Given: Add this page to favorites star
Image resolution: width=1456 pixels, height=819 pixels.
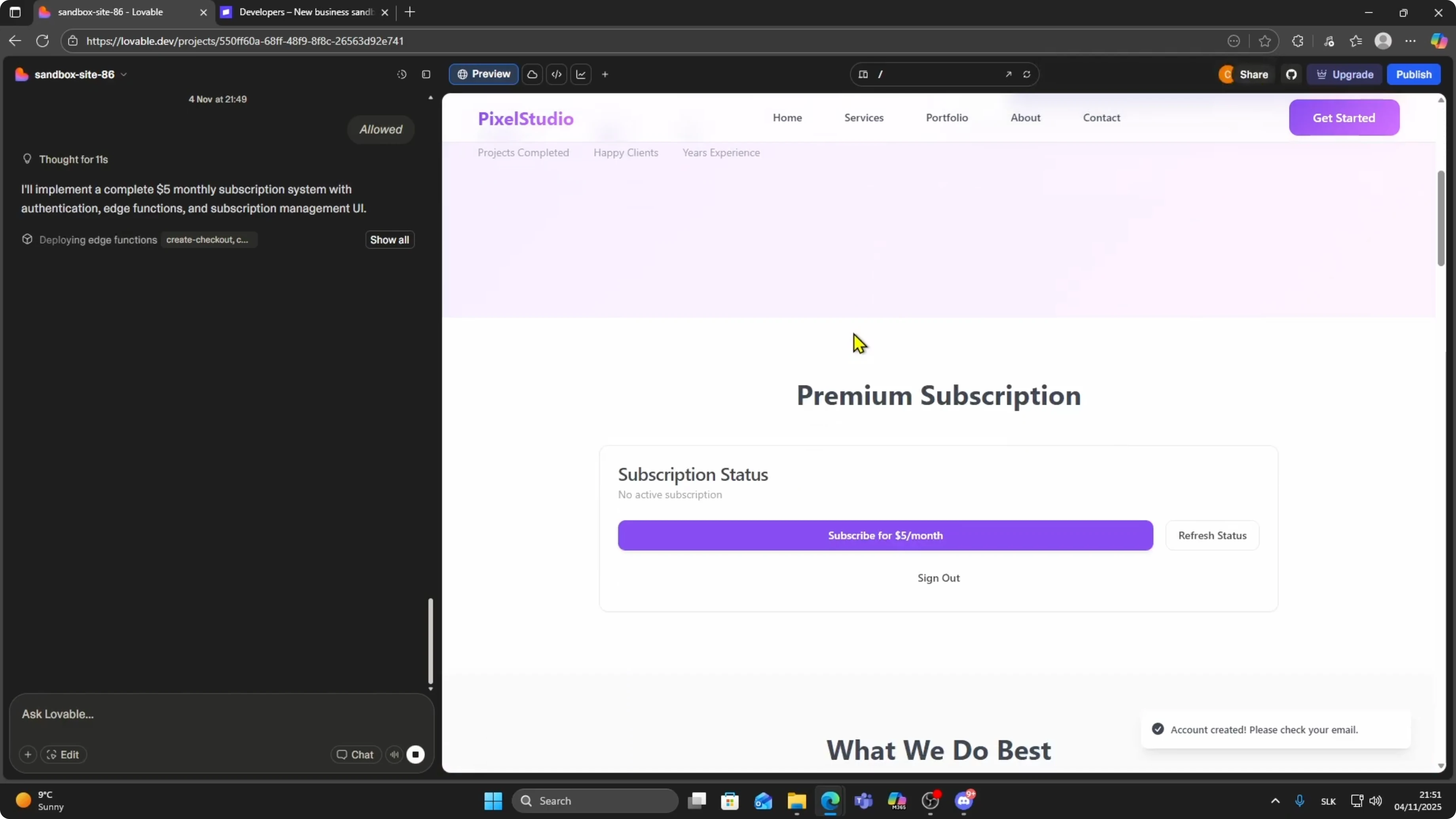Looking at the screenshot, I should click(1265, 41).
